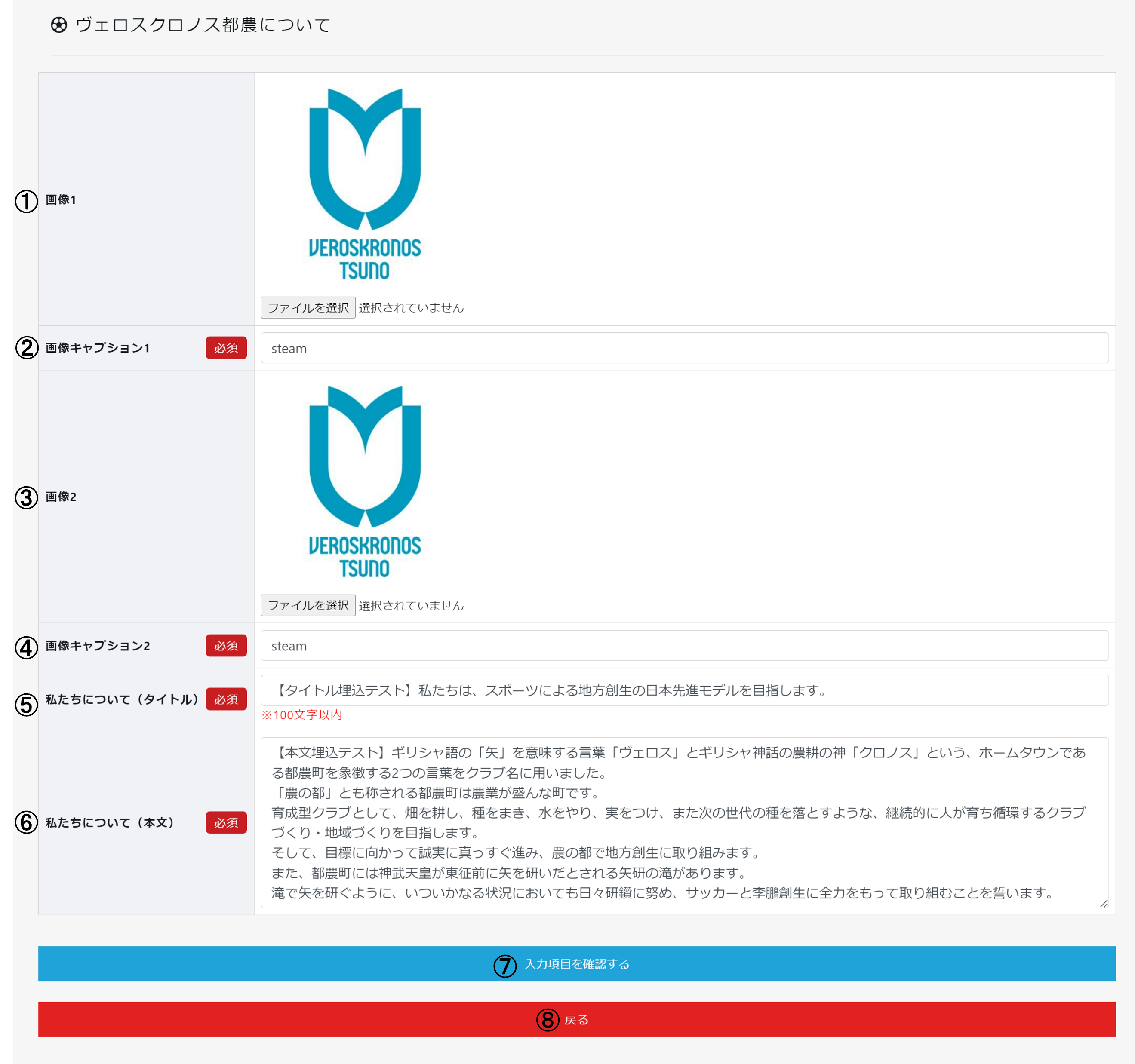Click the circled number 7 marker

tap(504, 966)
